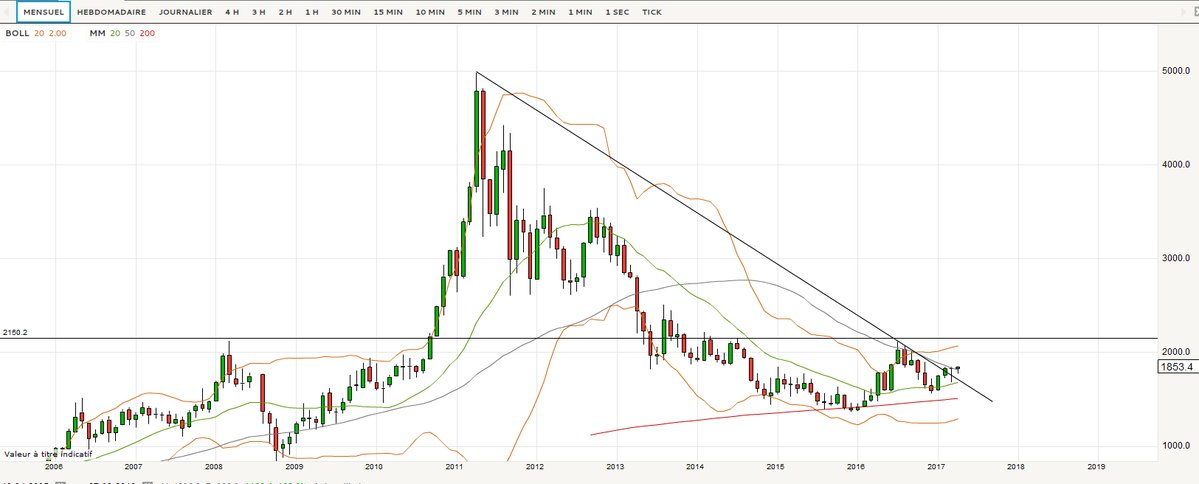Select the 2 MIN timeframe
The width and height of the screenshot is (1199, 484).
click(x=544, y=12)
